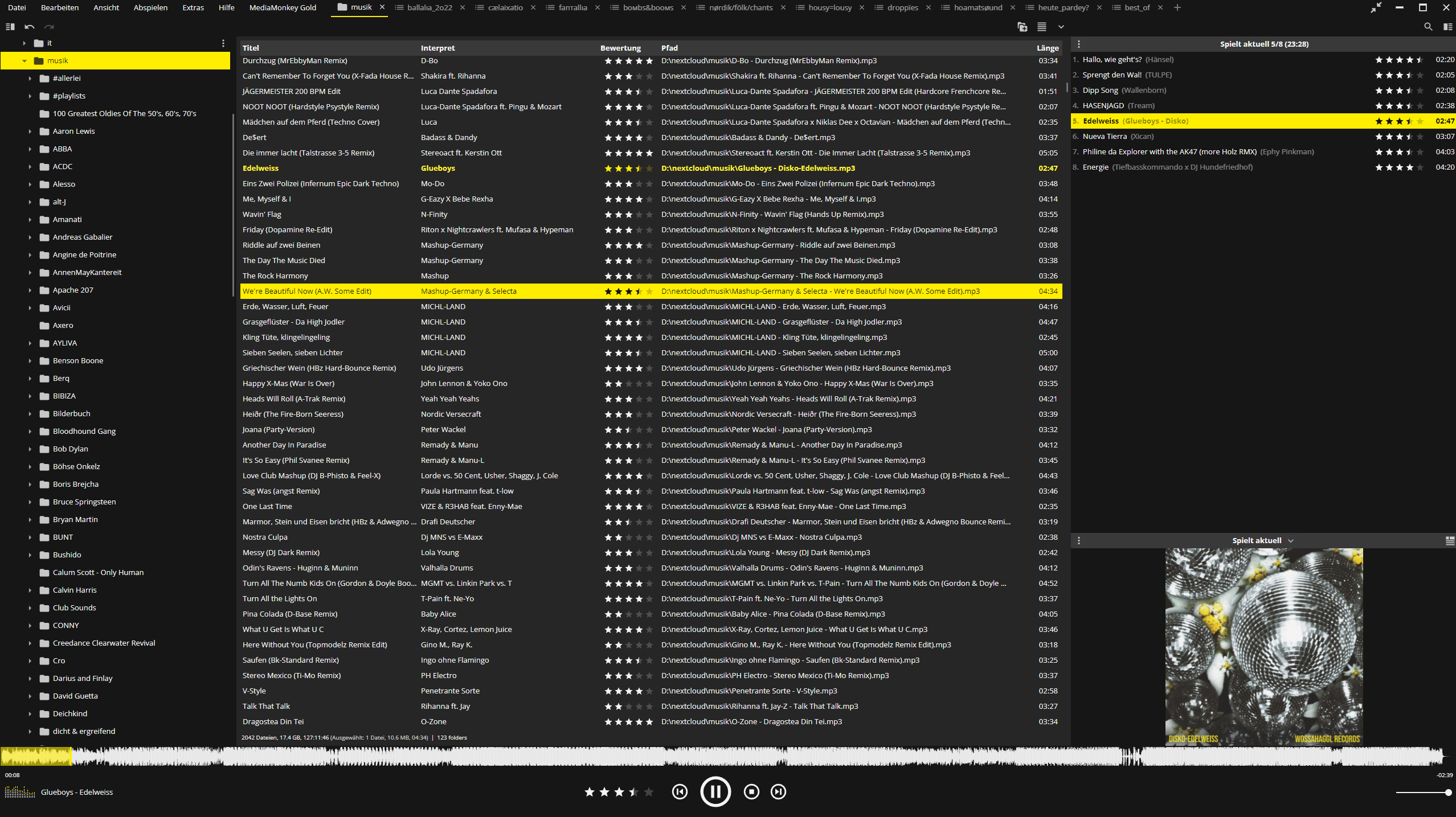Change star rating of Dragostea Din Tei row

(628, 722)
